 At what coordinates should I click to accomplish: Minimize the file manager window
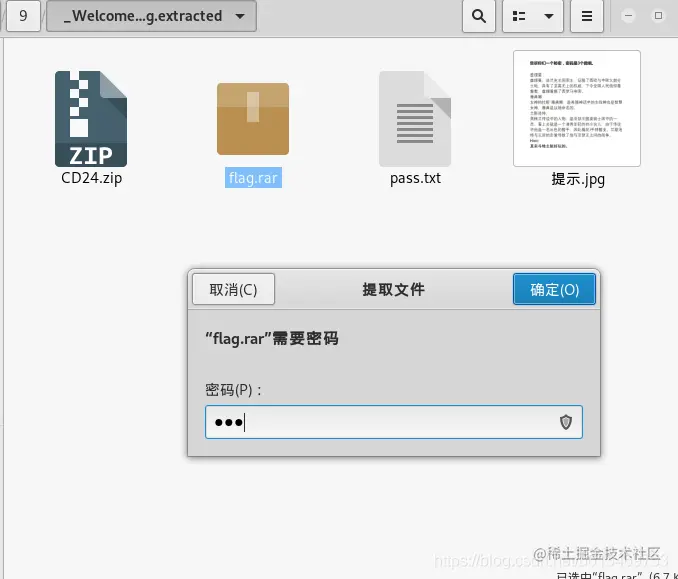click(628, 16)
